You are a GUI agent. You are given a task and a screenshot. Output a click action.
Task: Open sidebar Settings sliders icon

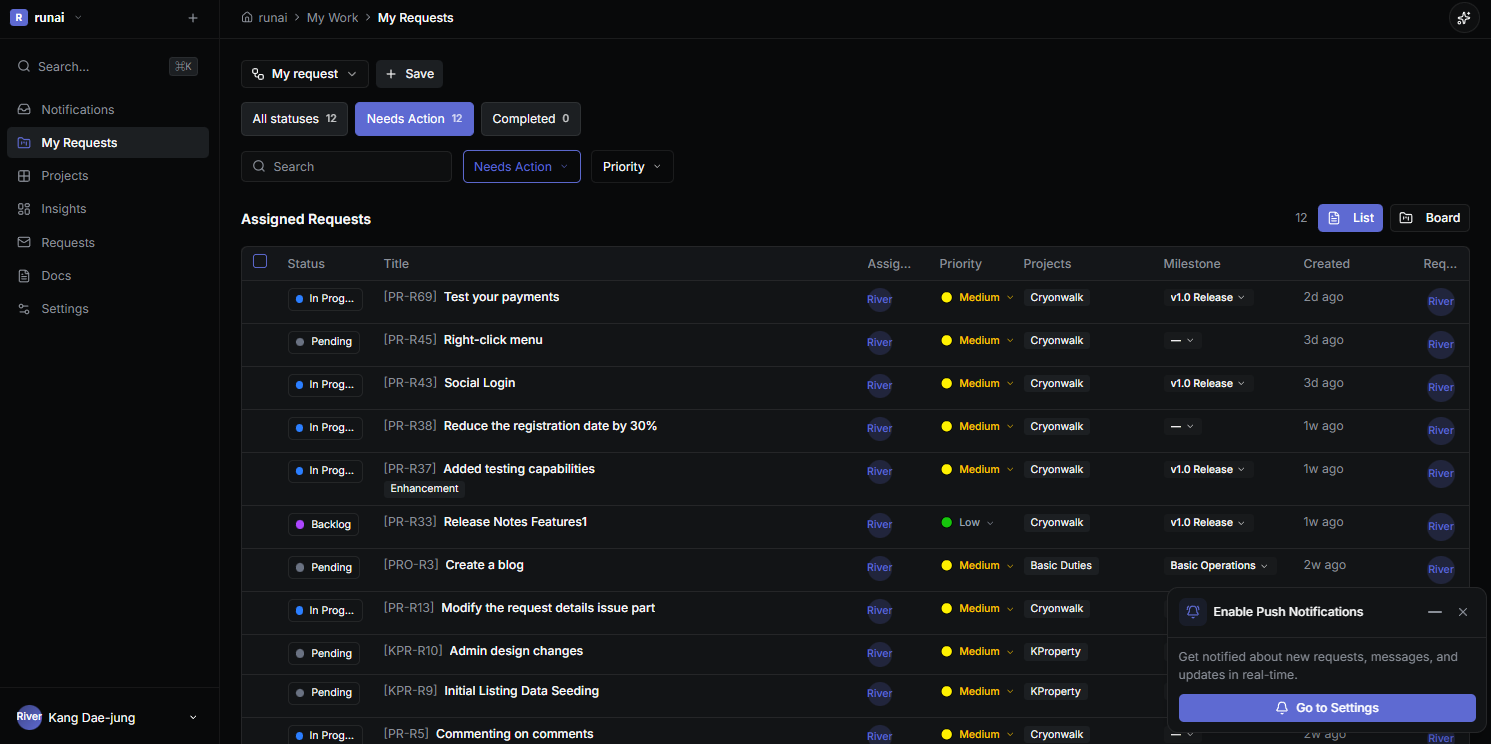[x=24, y=309]
